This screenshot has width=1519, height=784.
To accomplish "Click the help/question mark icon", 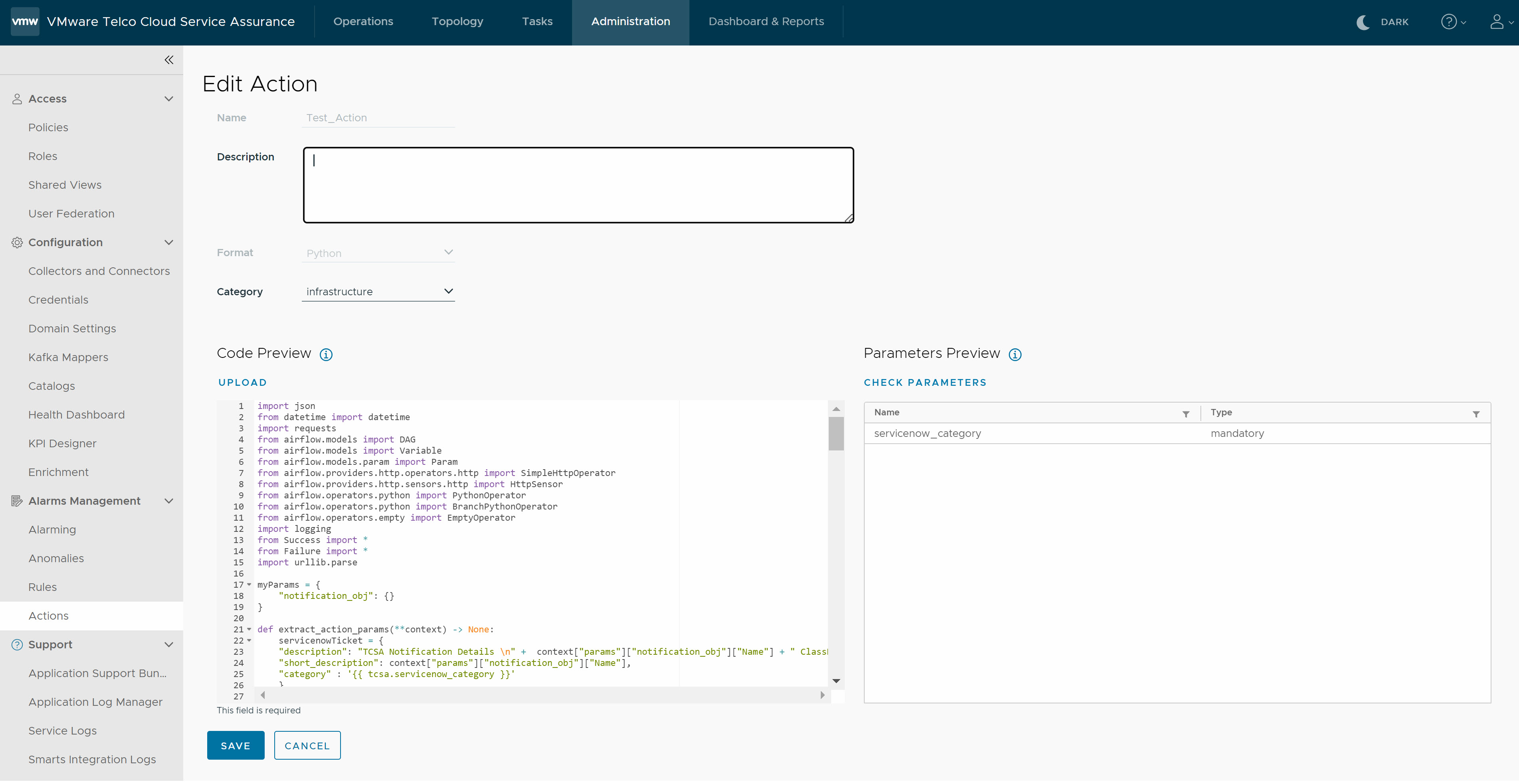I will point(1449,21).
